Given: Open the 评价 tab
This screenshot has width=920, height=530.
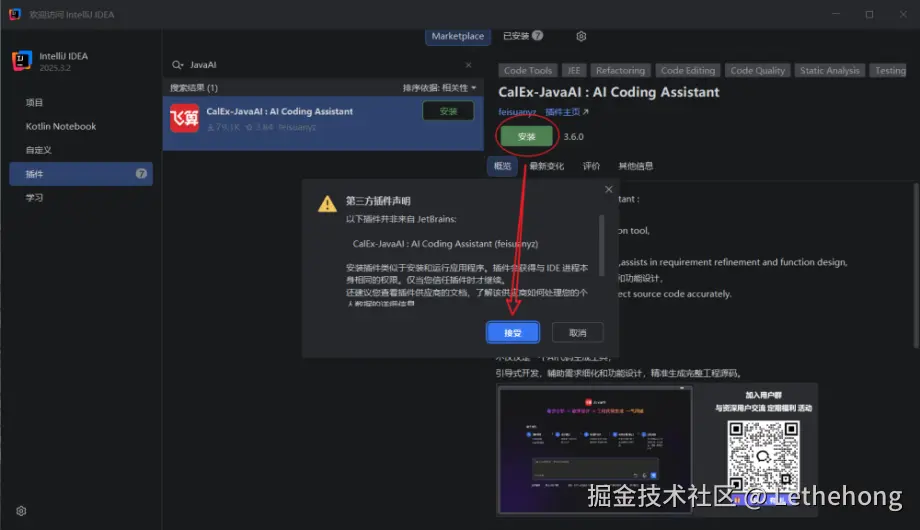Looking at the screenshot, I should point(591,166).
